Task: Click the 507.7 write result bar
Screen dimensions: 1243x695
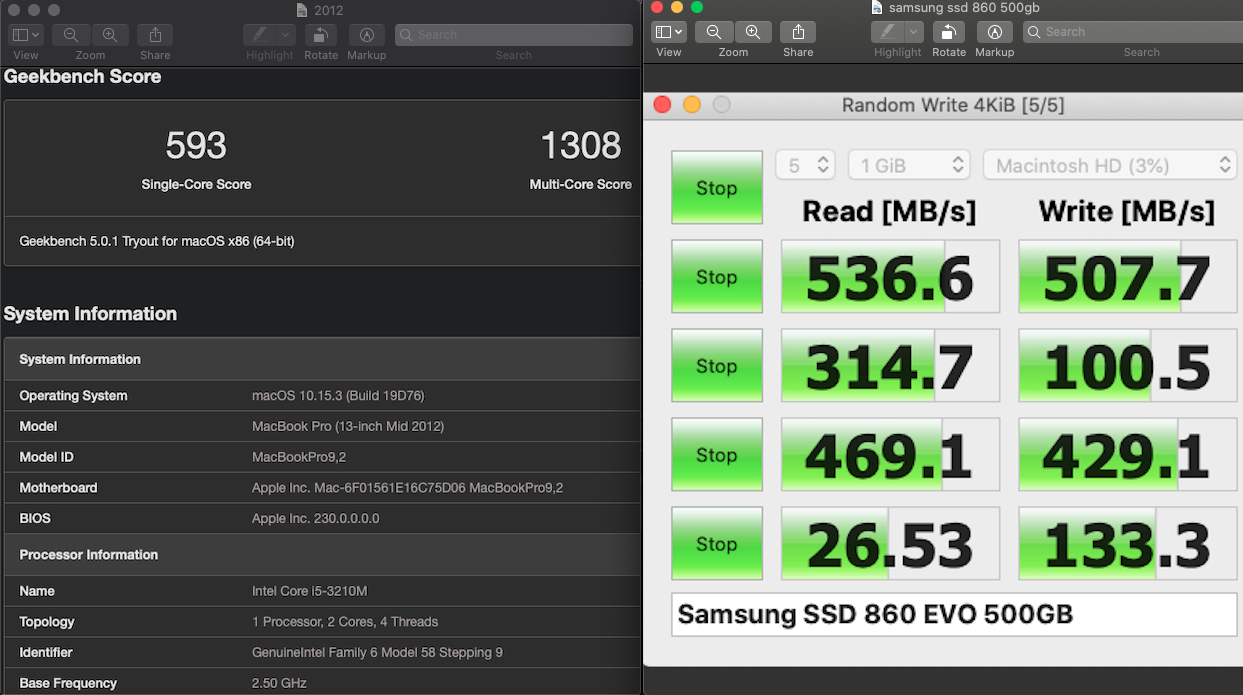Action: [1128, 276]
